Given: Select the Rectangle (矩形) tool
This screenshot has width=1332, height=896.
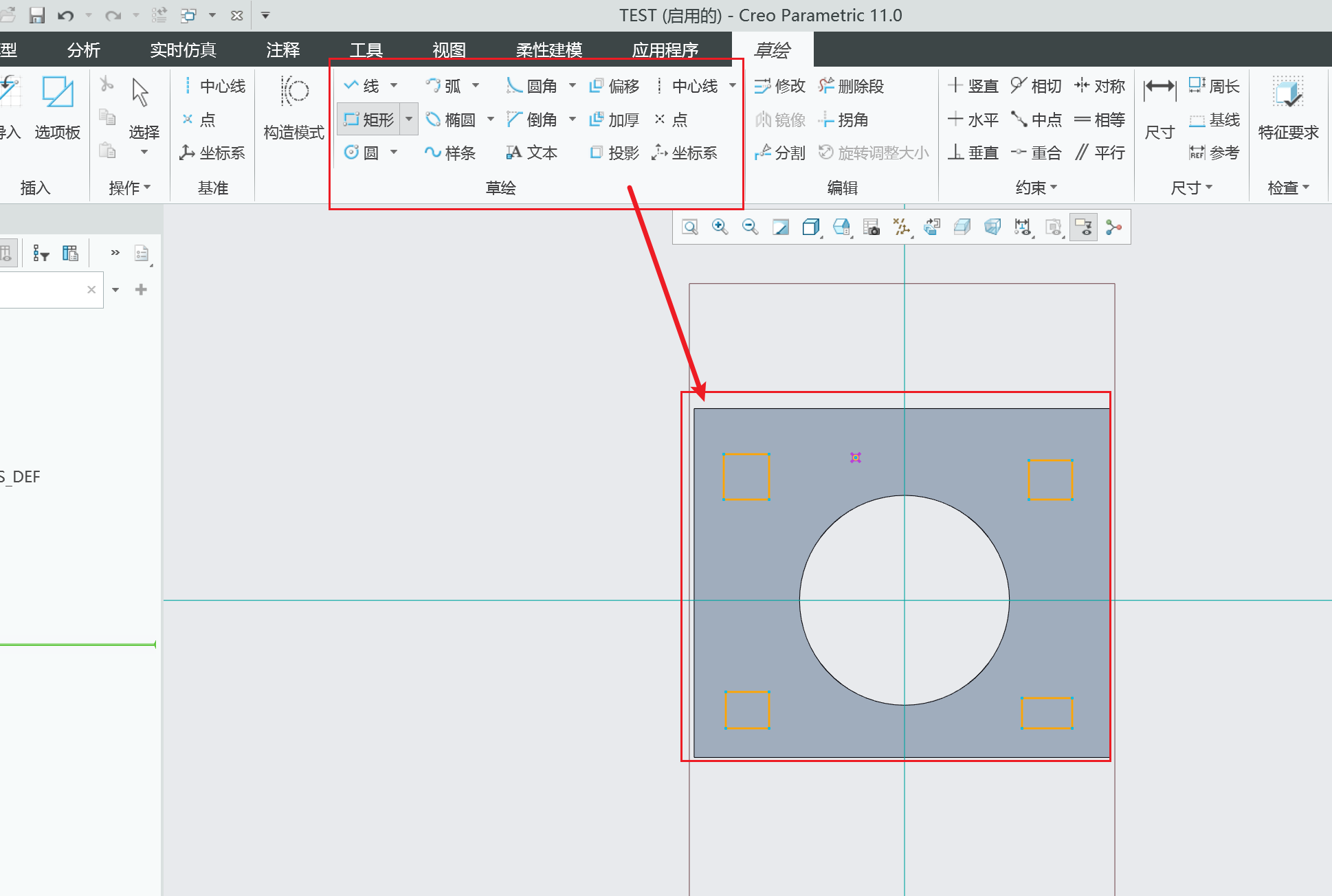Looking at the screenshot, I should pos(369,120).
